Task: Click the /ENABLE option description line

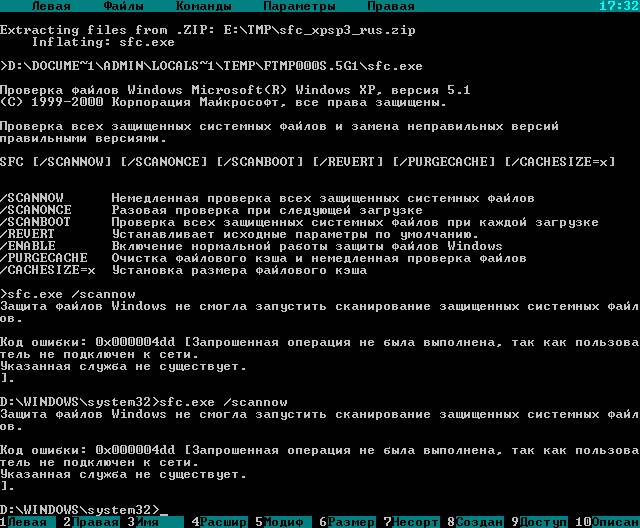Action: point(251,246)
